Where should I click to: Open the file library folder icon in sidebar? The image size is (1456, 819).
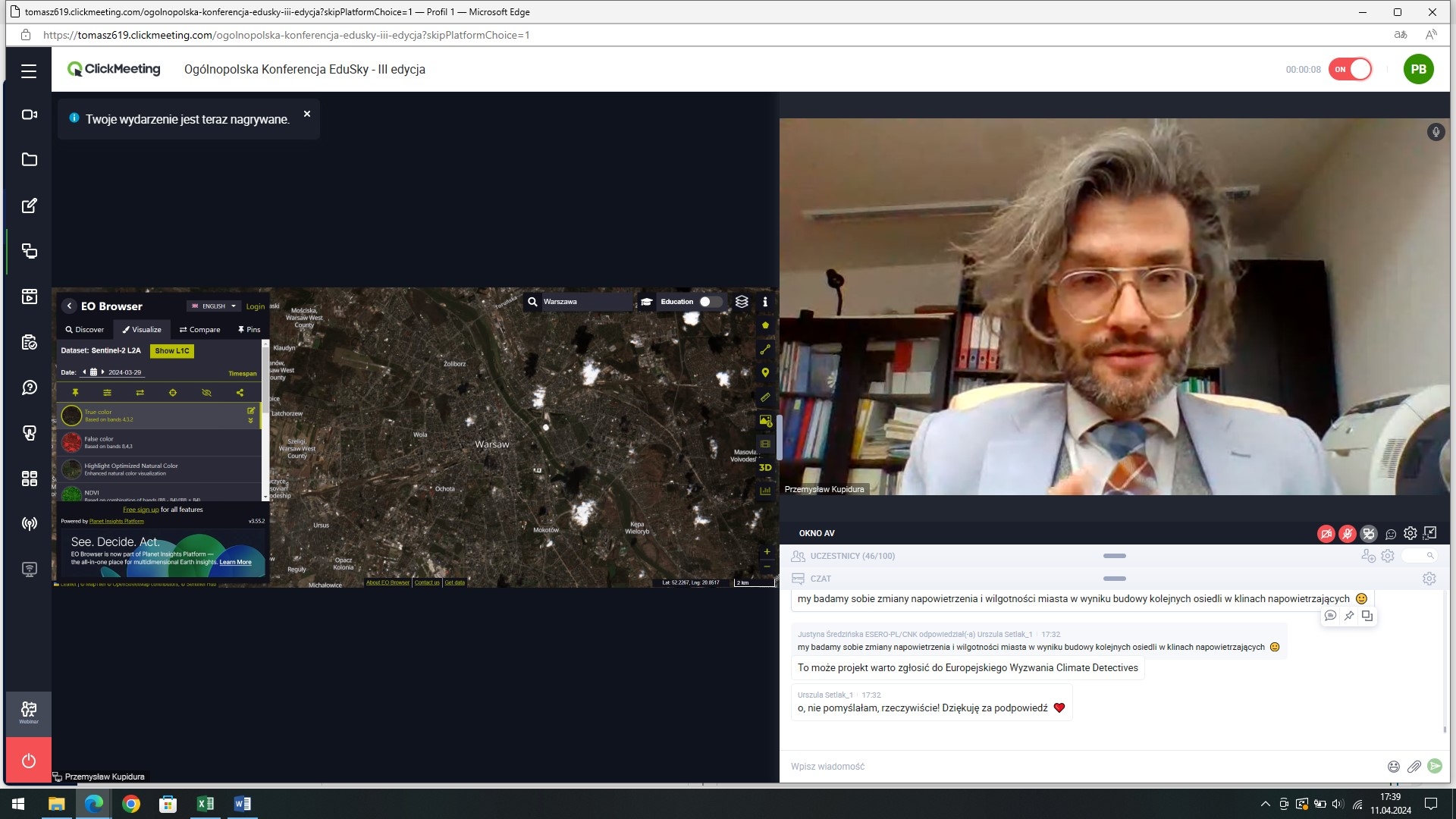click(x=29, y=159)
